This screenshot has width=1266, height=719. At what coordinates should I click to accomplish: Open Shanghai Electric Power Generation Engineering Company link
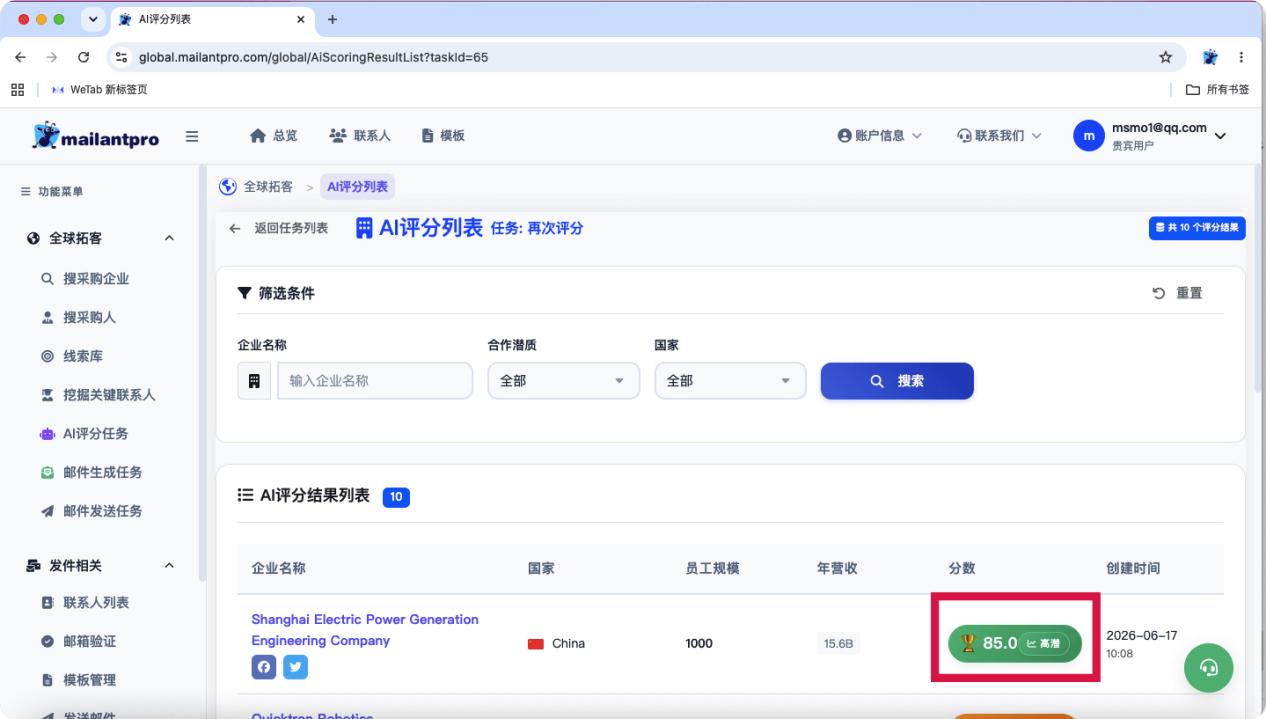click(x=365, y=630)
